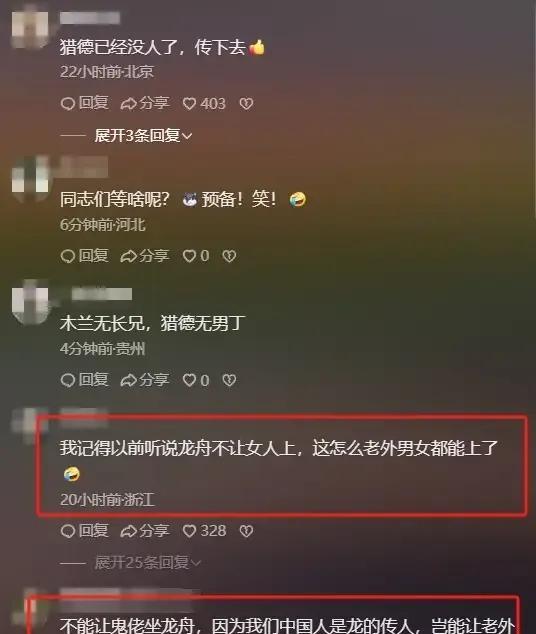This screenshot has height=634, width=536.
Task: Like the Hebei comment with 0 likes
Action: [x=196, y=256]
